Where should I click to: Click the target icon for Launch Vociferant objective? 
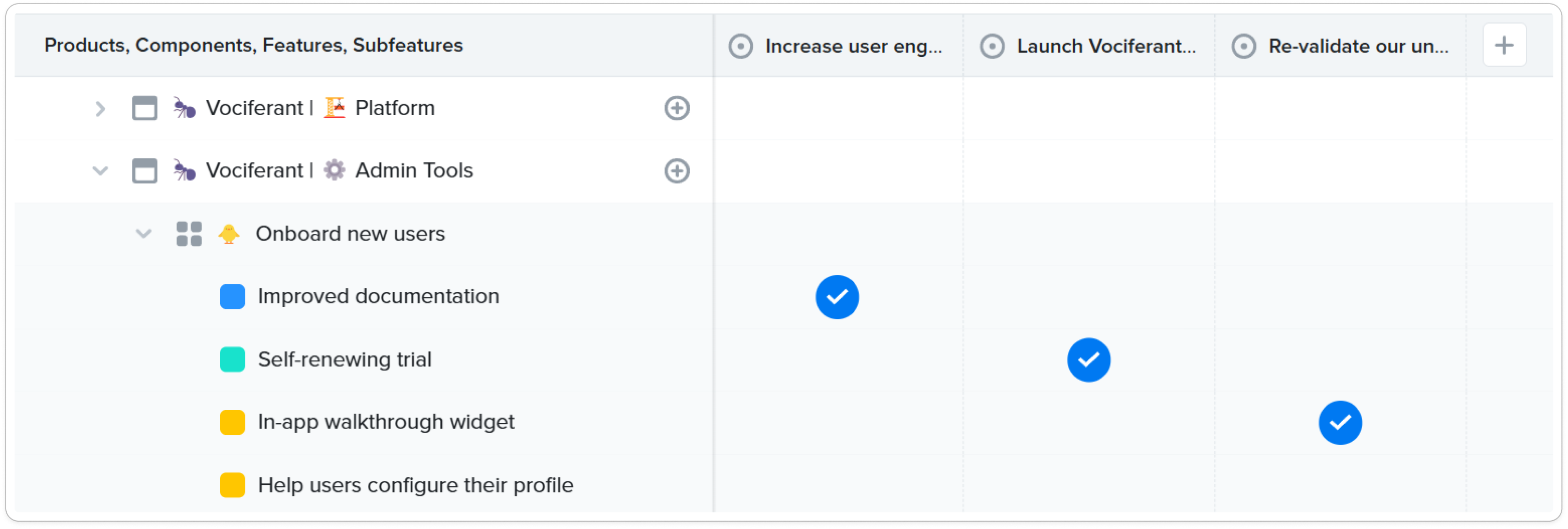(x=991, y=46)
